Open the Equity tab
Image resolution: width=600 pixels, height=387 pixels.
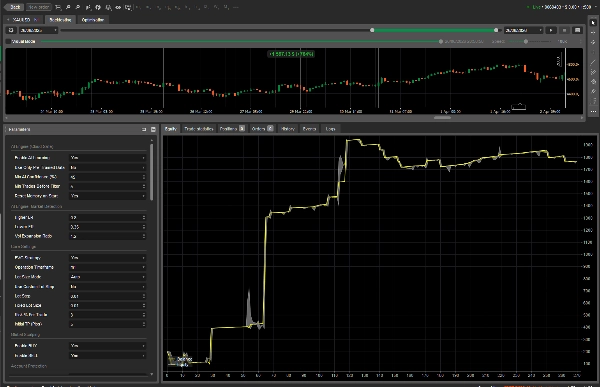(x=170, y=129)
